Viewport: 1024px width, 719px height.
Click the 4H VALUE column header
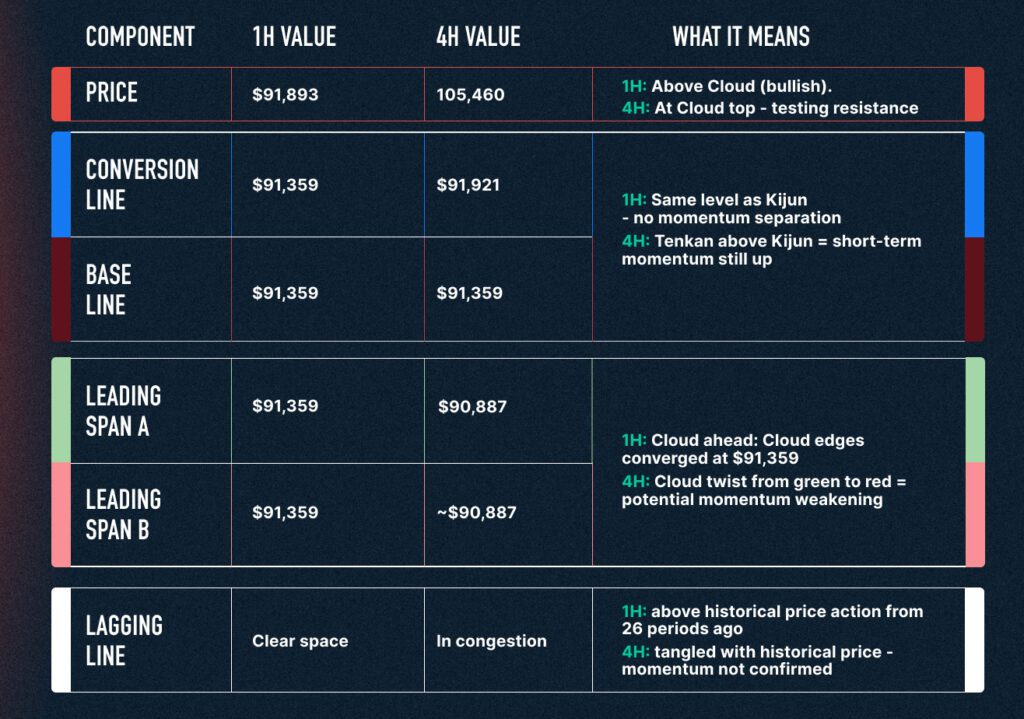[x=478, y=38]
